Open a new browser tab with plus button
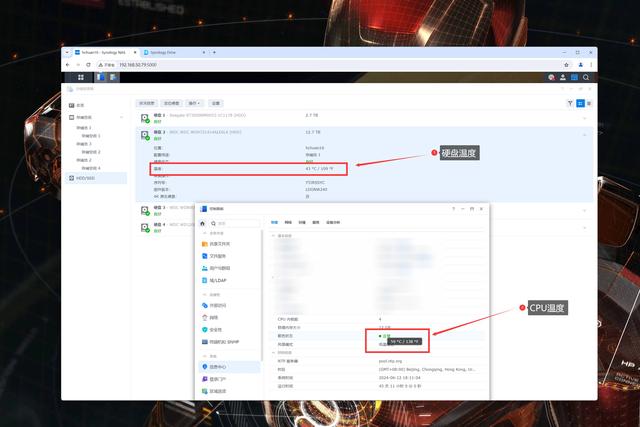This screenshot has height=427, width=640. (x=214, y=52)
